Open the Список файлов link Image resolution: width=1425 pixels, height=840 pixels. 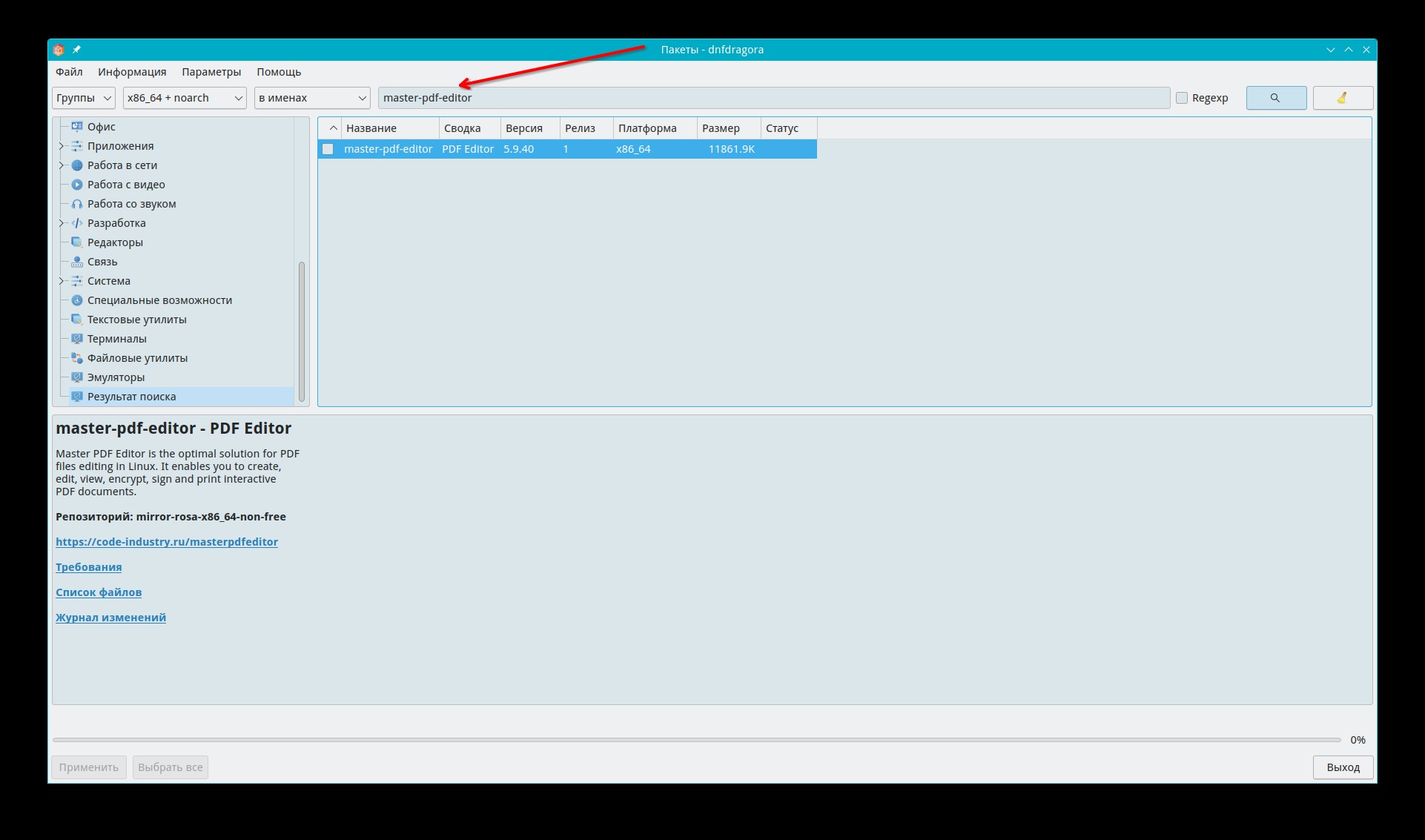point(99,592)
